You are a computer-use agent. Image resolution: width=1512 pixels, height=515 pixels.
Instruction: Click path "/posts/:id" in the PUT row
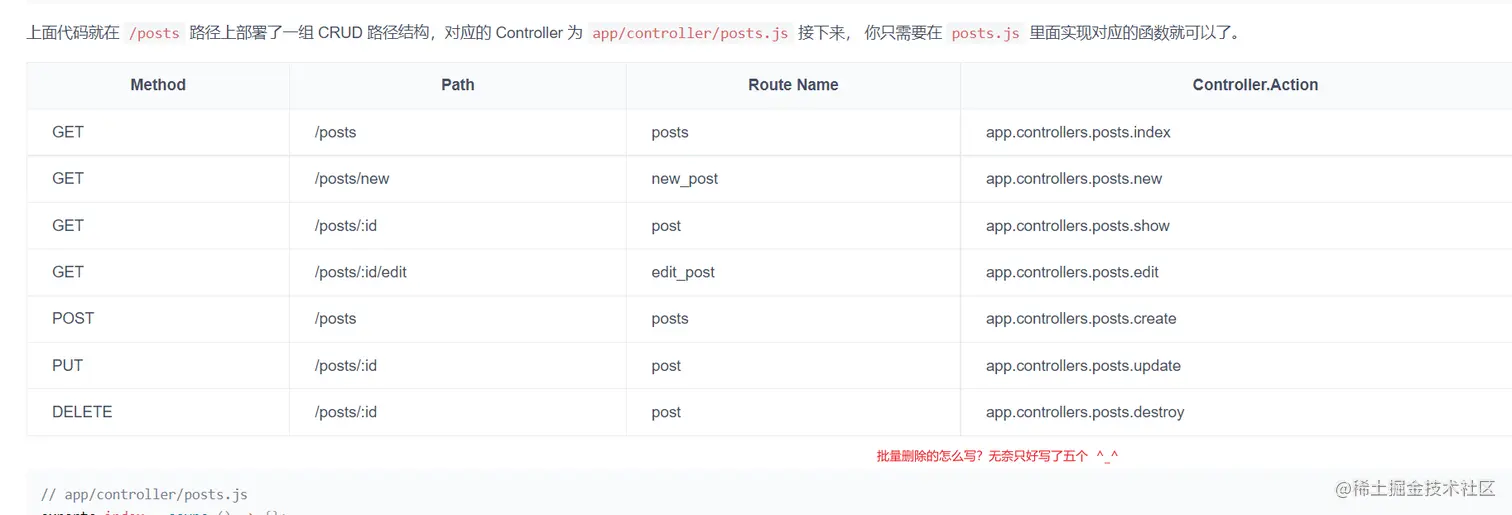[x=346, y=366]
